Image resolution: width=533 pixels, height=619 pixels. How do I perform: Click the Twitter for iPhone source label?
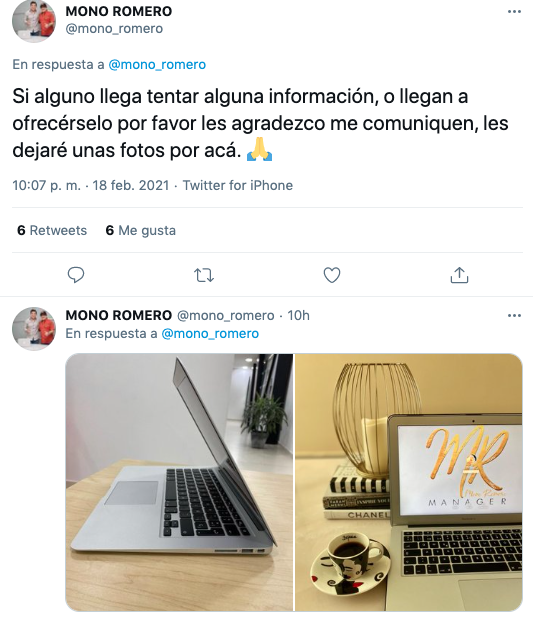tap(238, 185)
